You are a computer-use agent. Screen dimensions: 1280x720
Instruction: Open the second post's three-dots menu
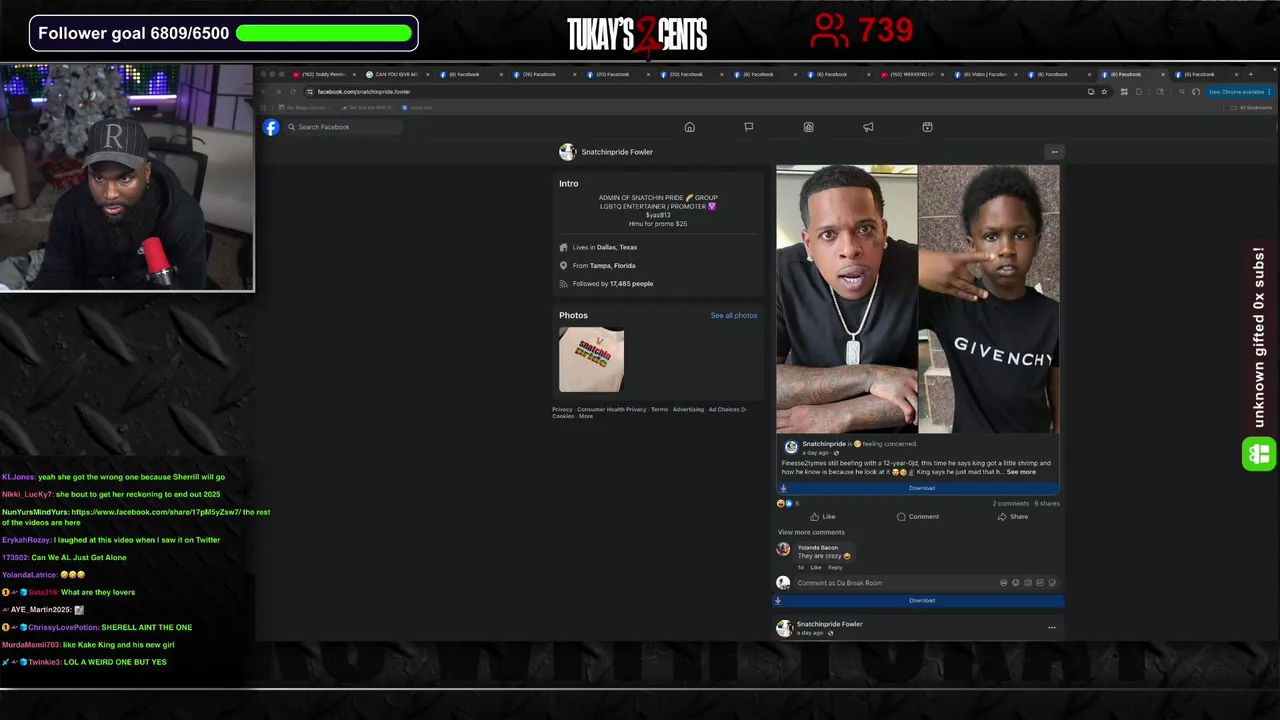[x=1051, y=628]
